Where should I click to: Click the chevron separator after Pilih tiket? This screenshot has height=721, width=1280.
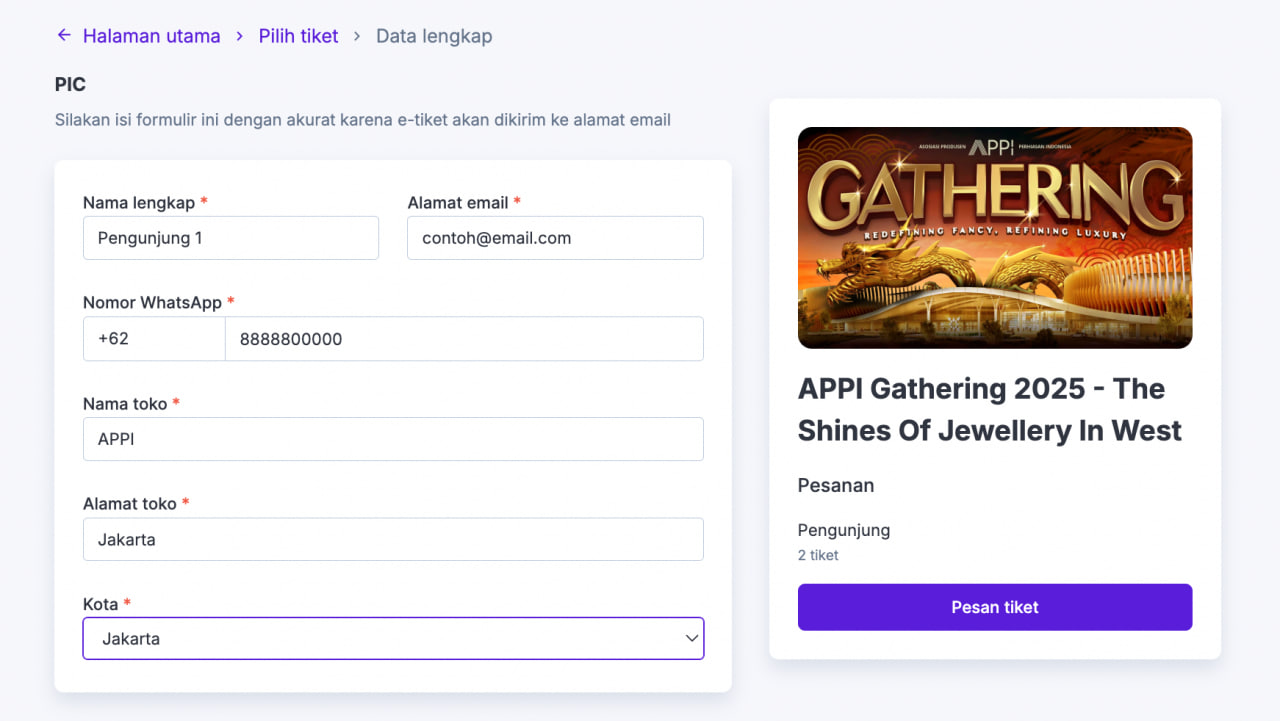tap(357, 36)
